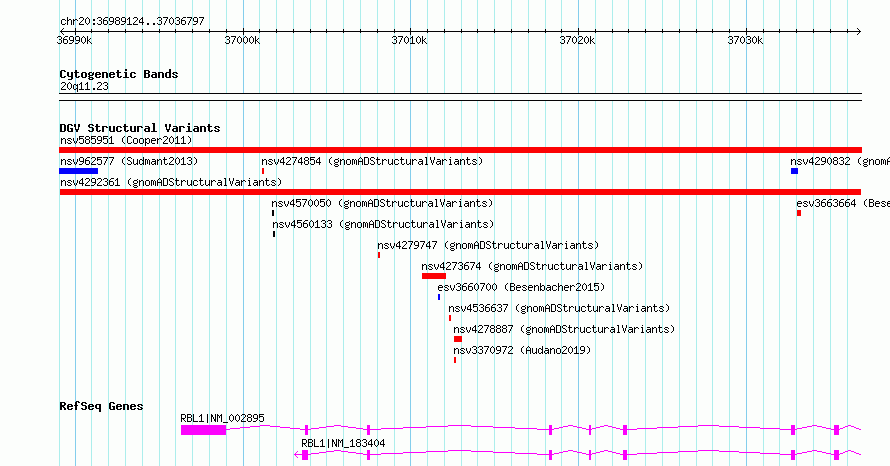Select the large magenta exon of RBL1 NM_002895

(x=203, y=430)
